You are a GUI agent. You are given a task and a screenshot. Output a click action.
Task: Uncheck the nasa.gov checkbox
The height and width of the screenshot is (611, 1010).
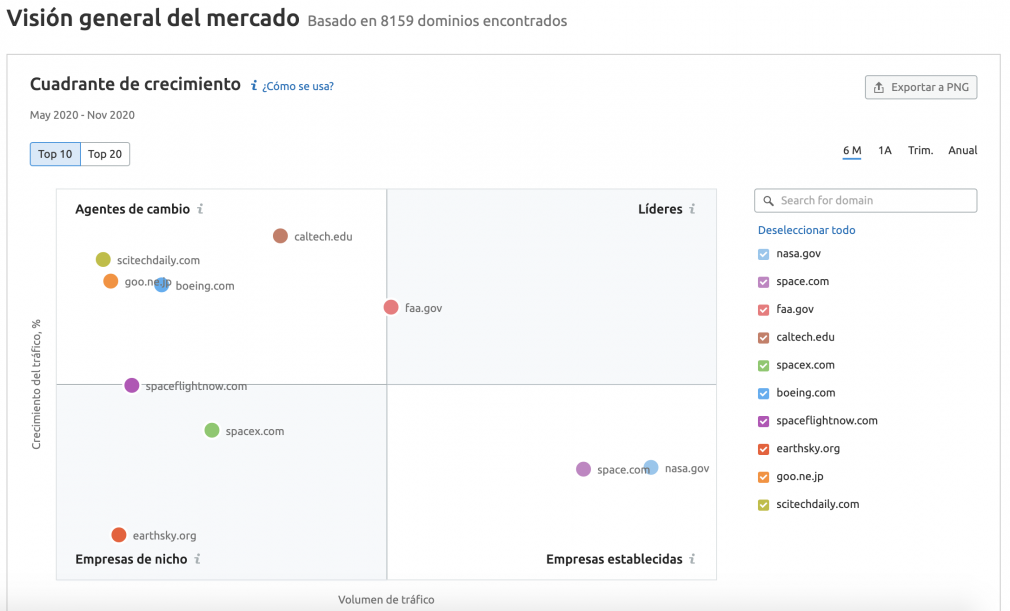pyautogui.click(x=763, y=254)
